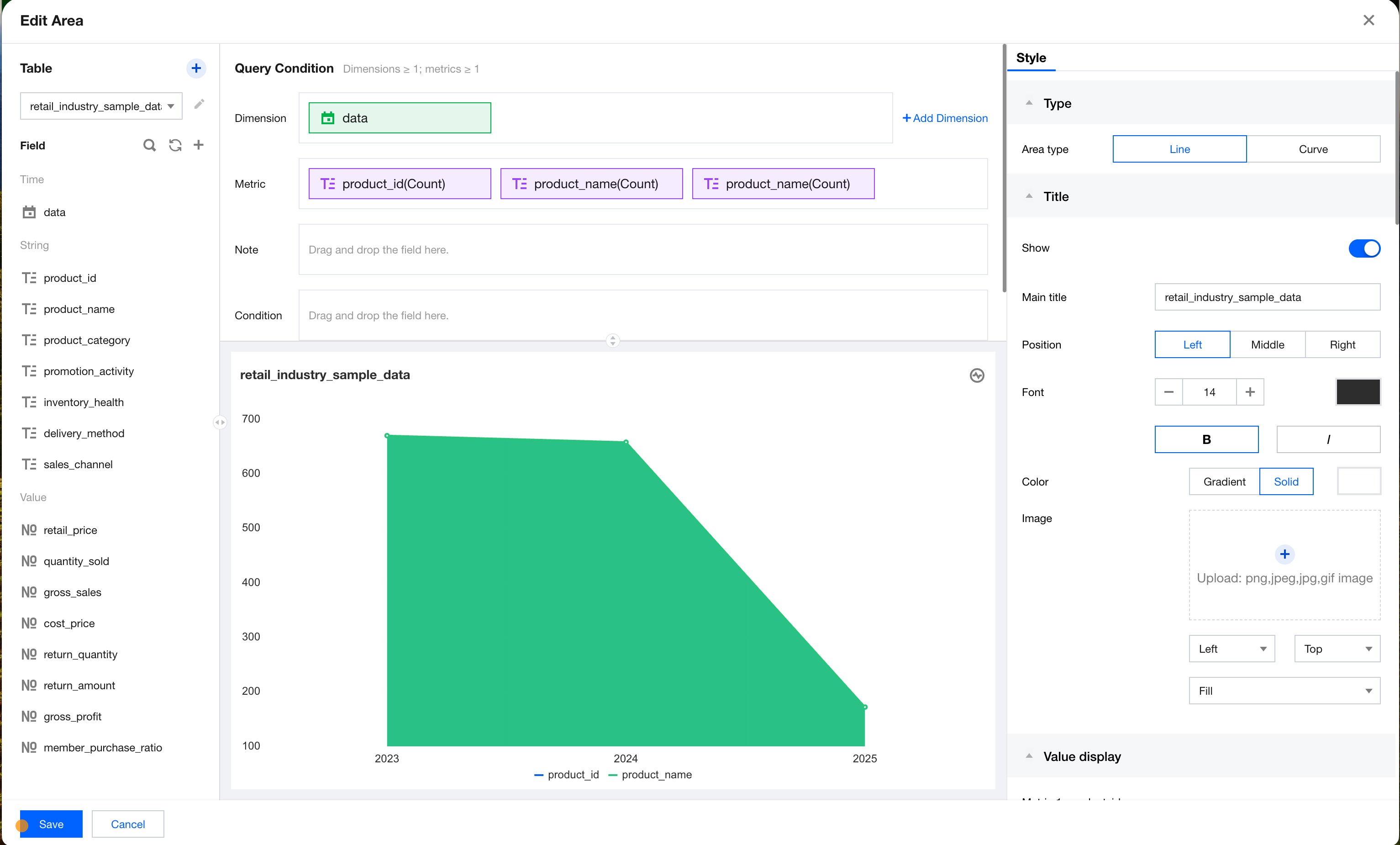1400x845 pixels.
Task: Click the blue plus icon beside Table
Action: coord(196,68)
